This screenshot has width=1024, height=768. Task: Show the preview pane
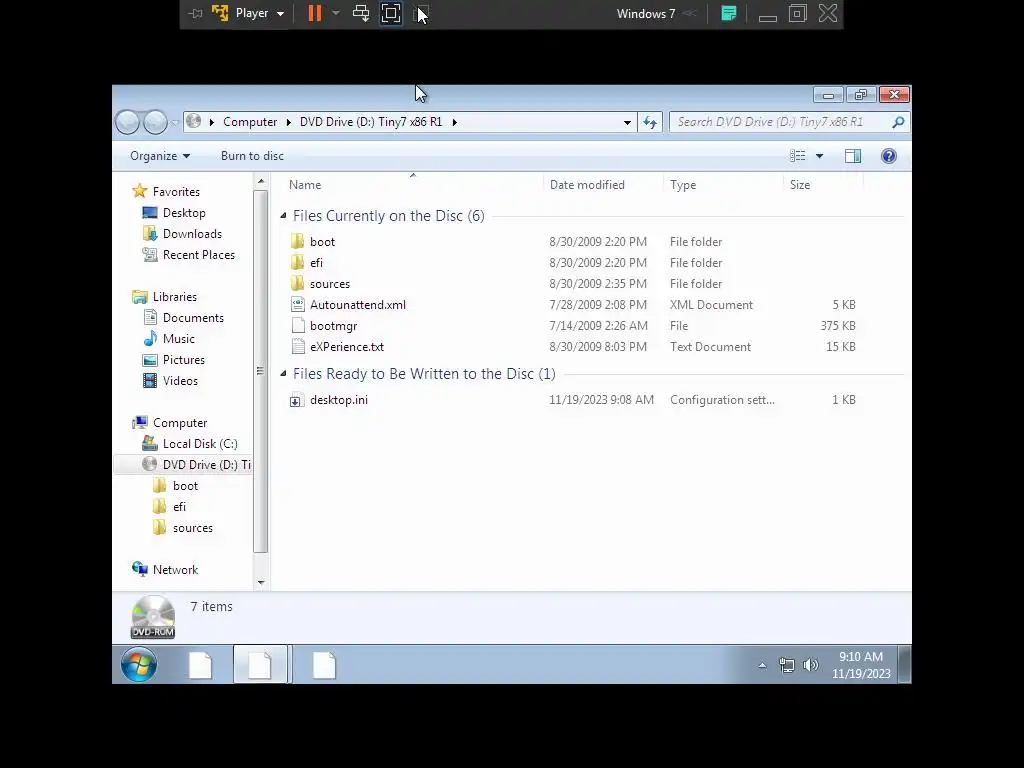click(853, 156)
